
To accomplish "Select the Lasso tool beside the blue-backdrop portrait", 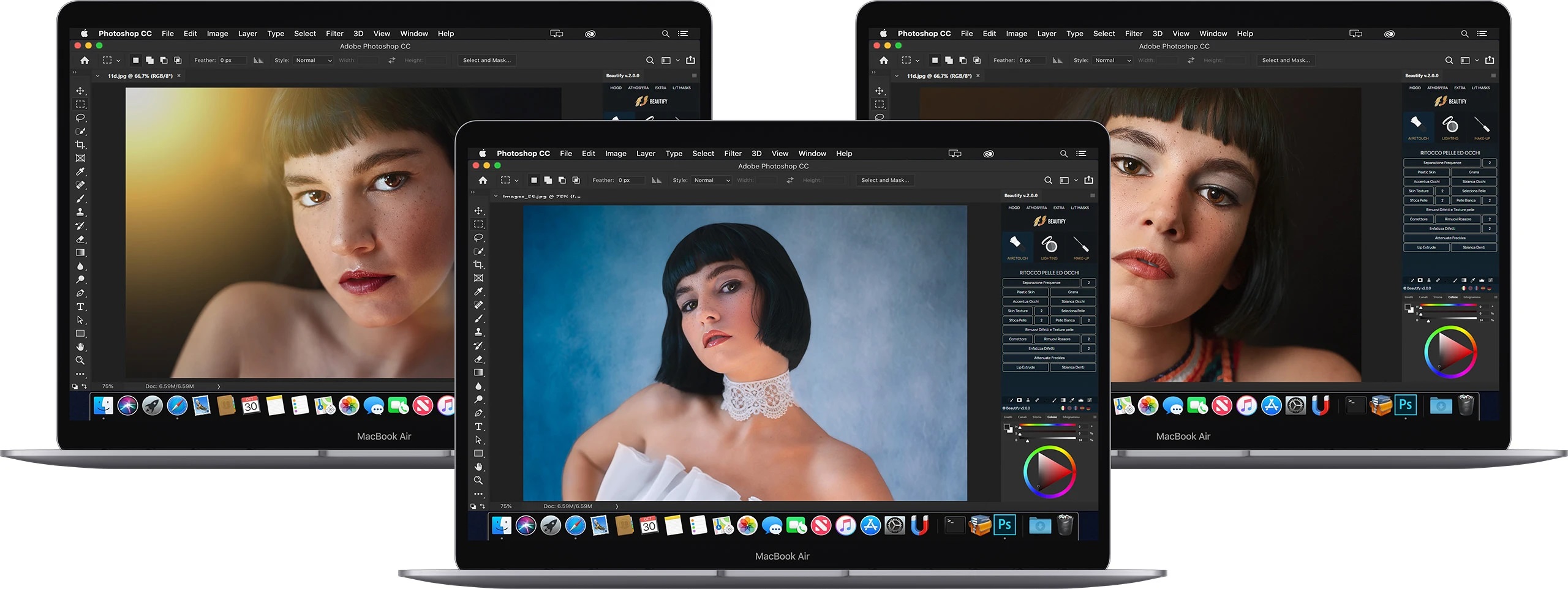I will click(x=478, y=238).
